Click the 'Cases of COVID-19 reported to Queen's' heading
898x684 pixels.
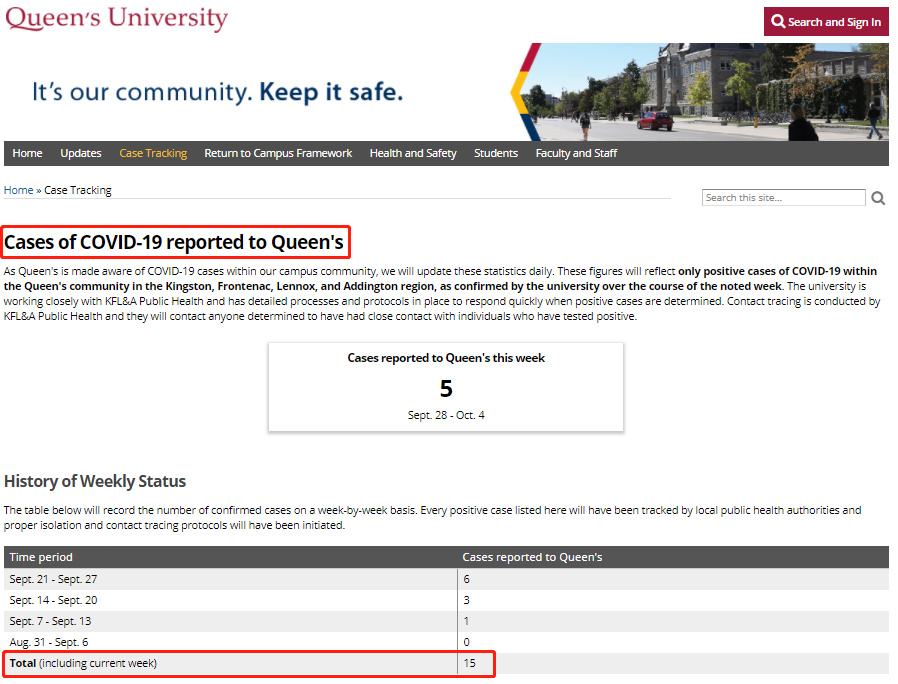coord(174,242)
